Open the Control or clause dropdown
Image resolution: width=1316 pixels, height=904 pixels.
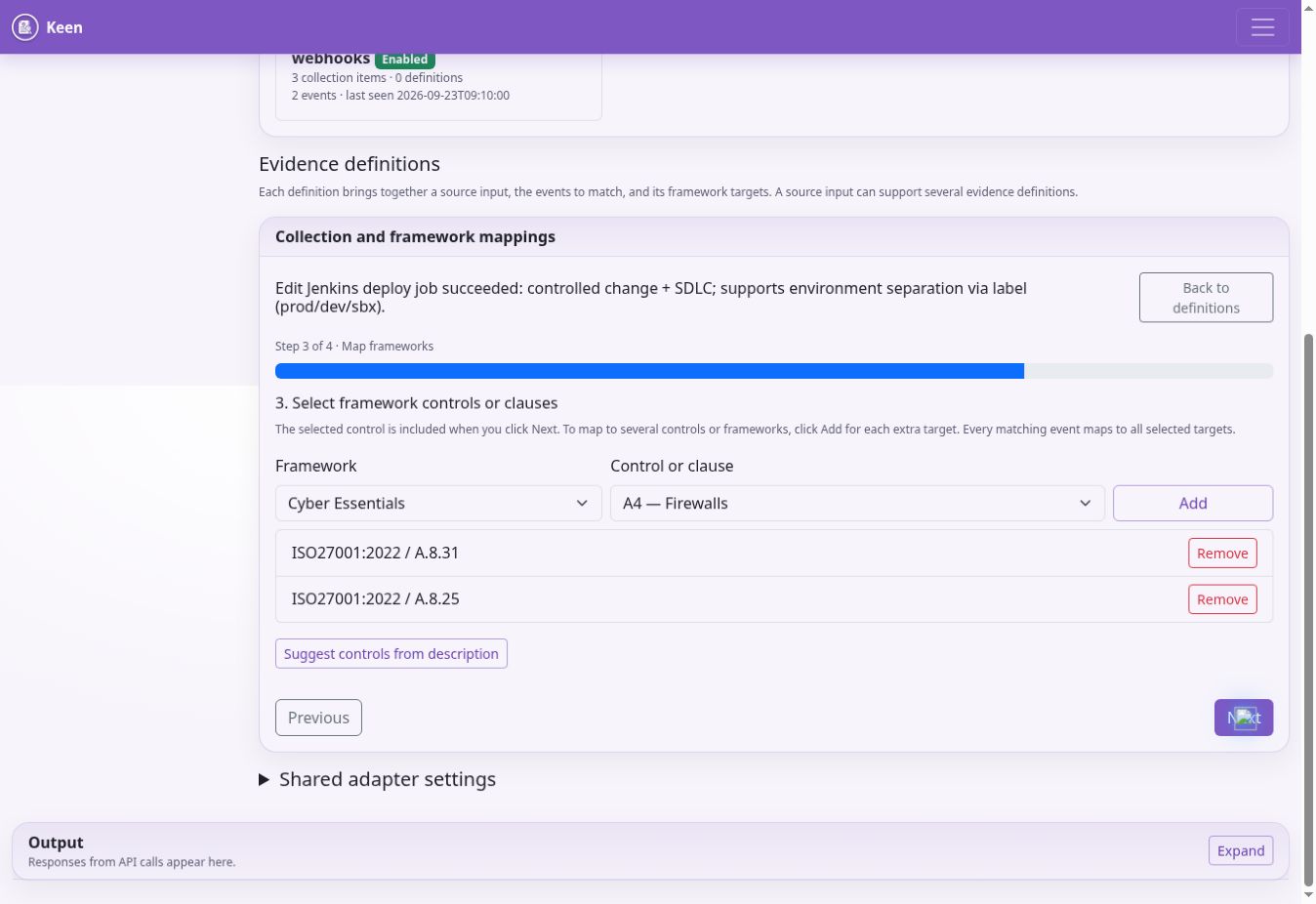click(x=857, y=504)
